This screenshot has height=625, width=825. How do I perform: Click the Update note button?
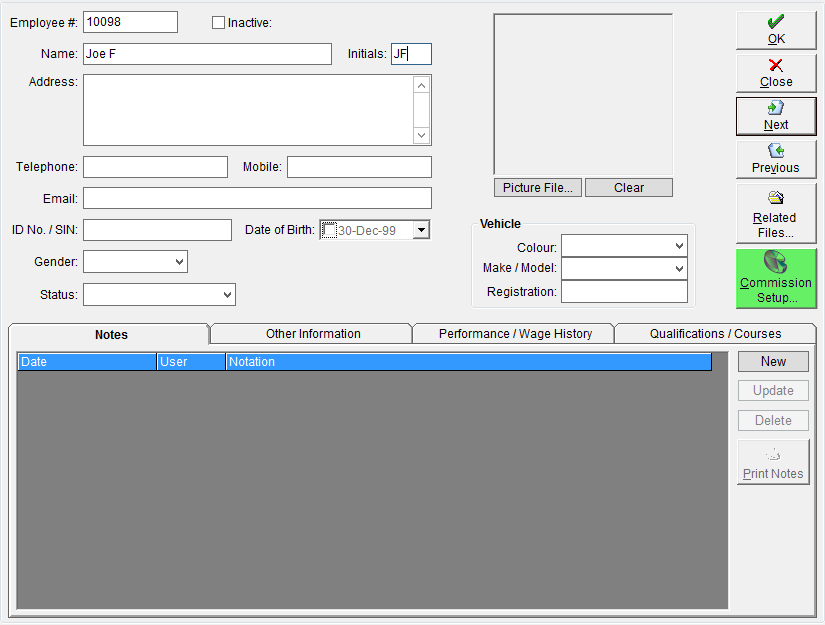pyautogui.click(x=773, y=390)
